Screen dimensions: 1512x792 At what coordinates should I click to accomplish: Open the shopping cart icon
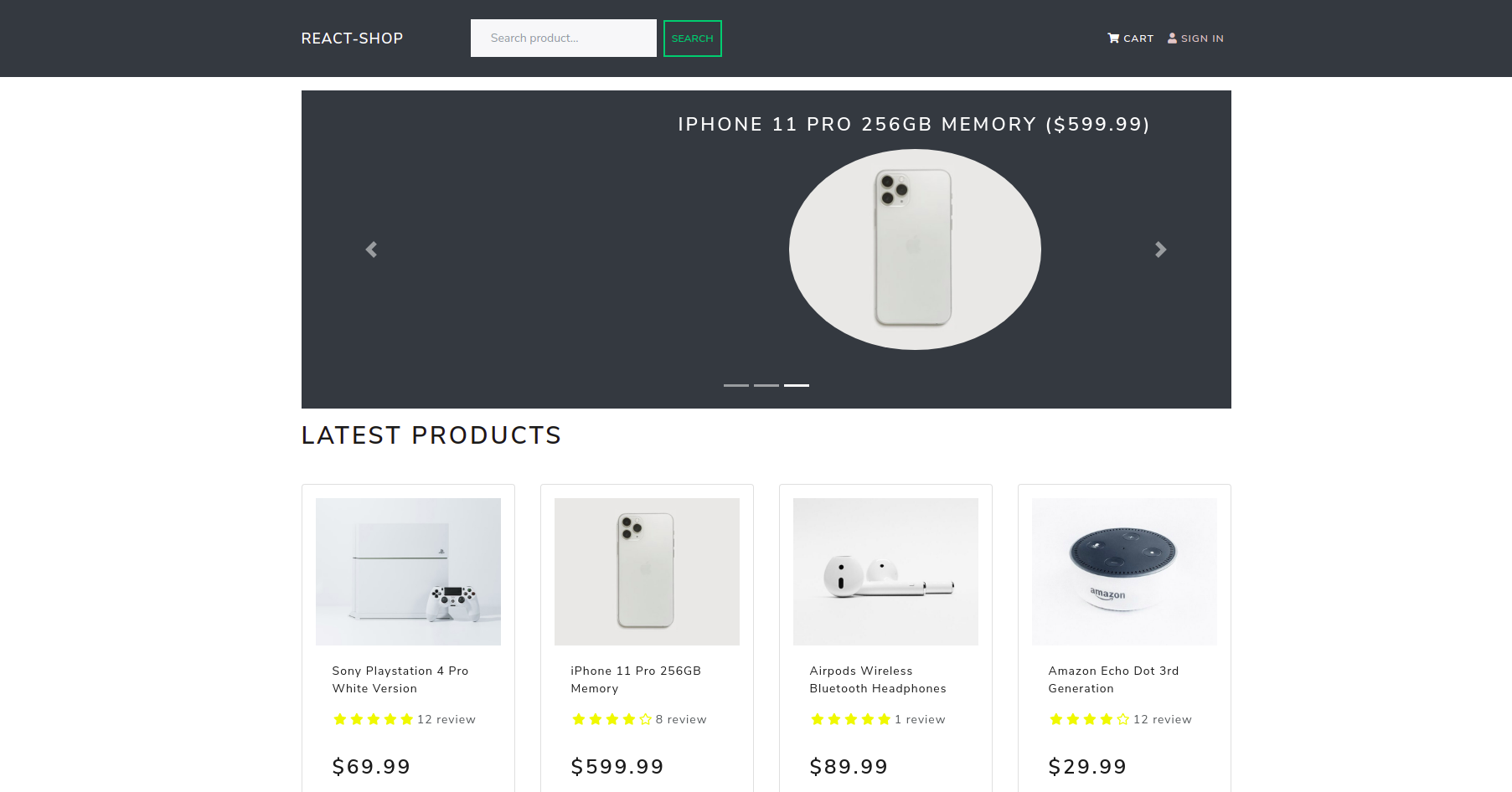(1113, 39)
